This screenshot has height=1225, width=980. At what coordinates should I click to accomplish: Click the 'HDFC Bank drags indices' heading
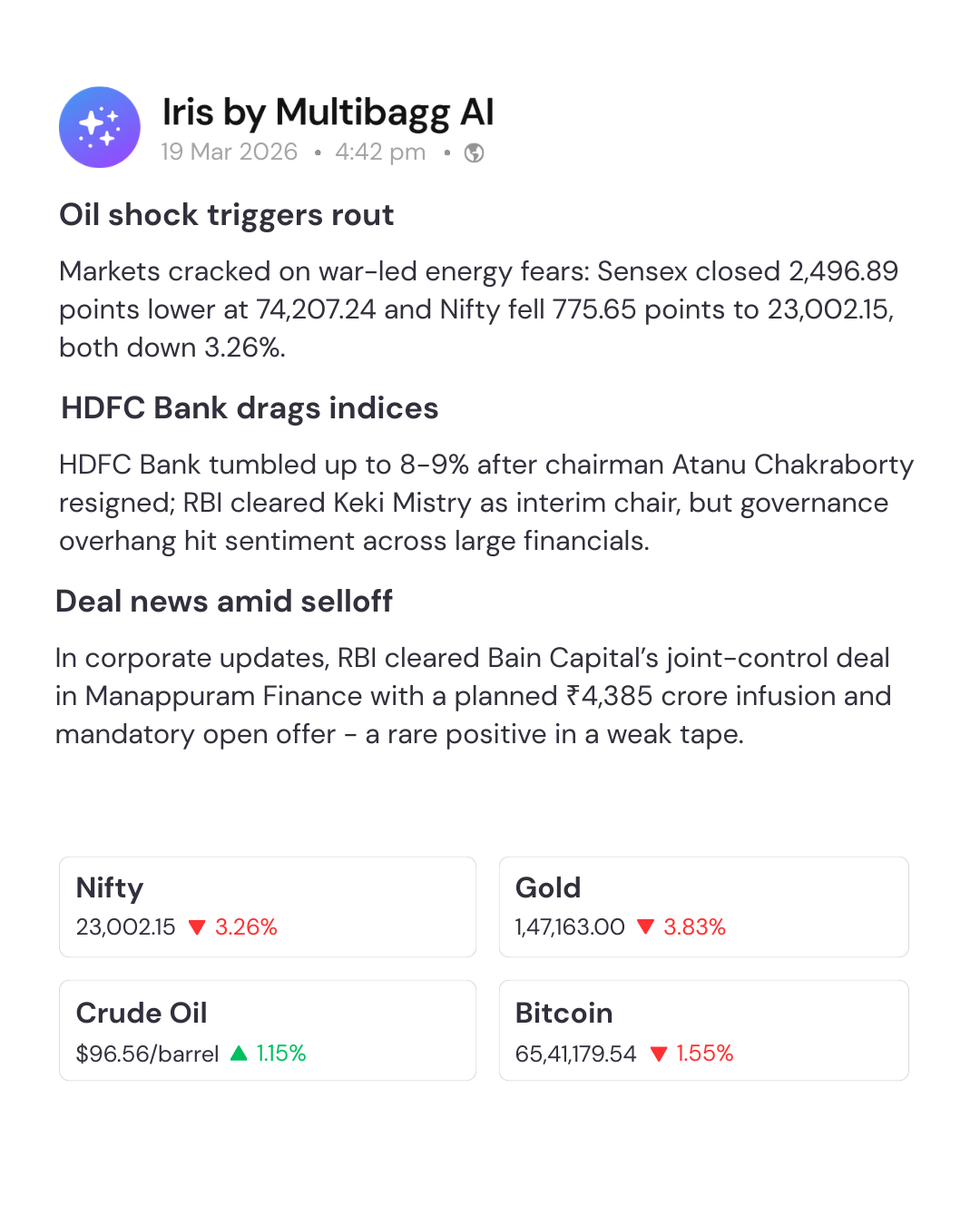250,408
